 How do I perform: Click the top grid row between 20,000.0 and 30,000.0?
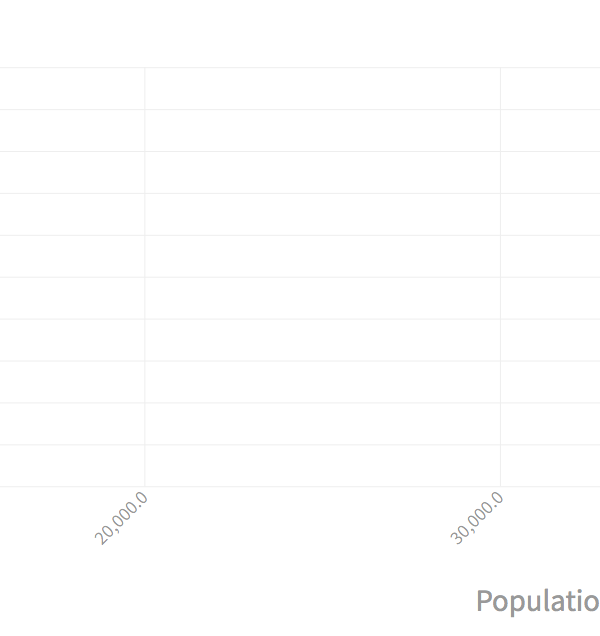[322, 89]
